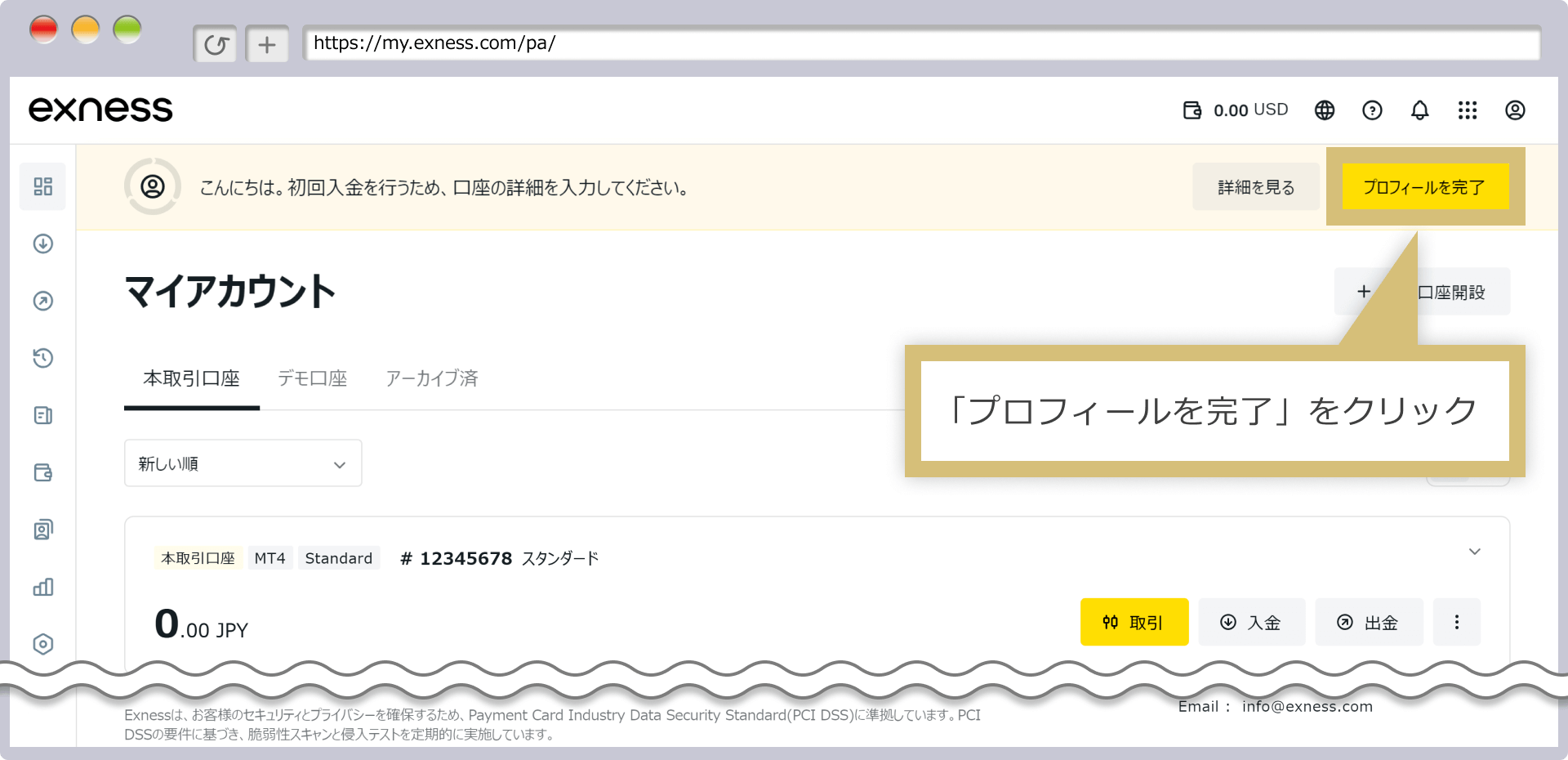Click the 詳細を見る button
Viewport: 1568px width, 760px height.
tap(1256, 187)
